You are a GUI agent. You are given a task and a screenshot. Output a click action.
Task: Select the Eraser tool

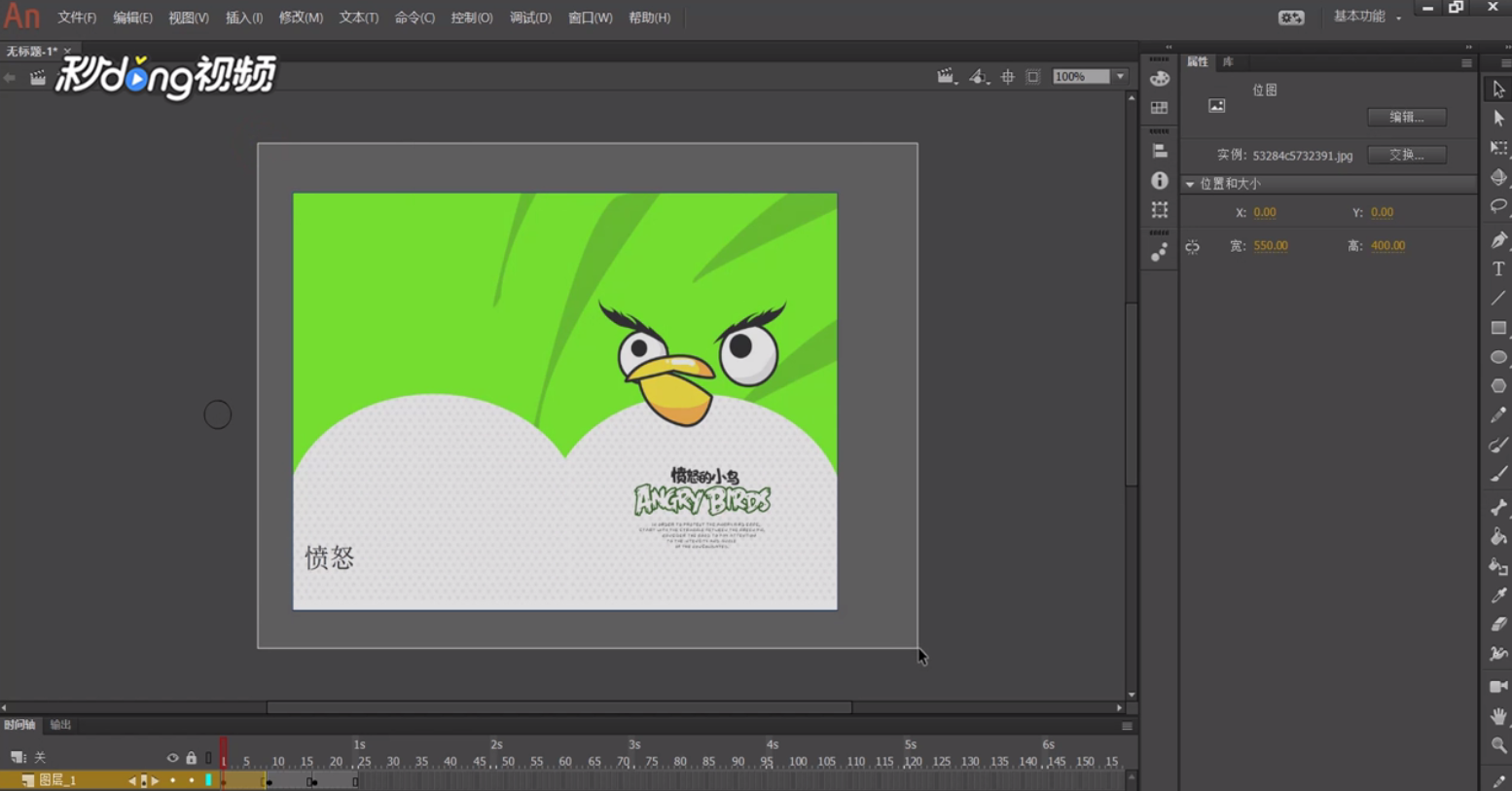pos(1498,624)
